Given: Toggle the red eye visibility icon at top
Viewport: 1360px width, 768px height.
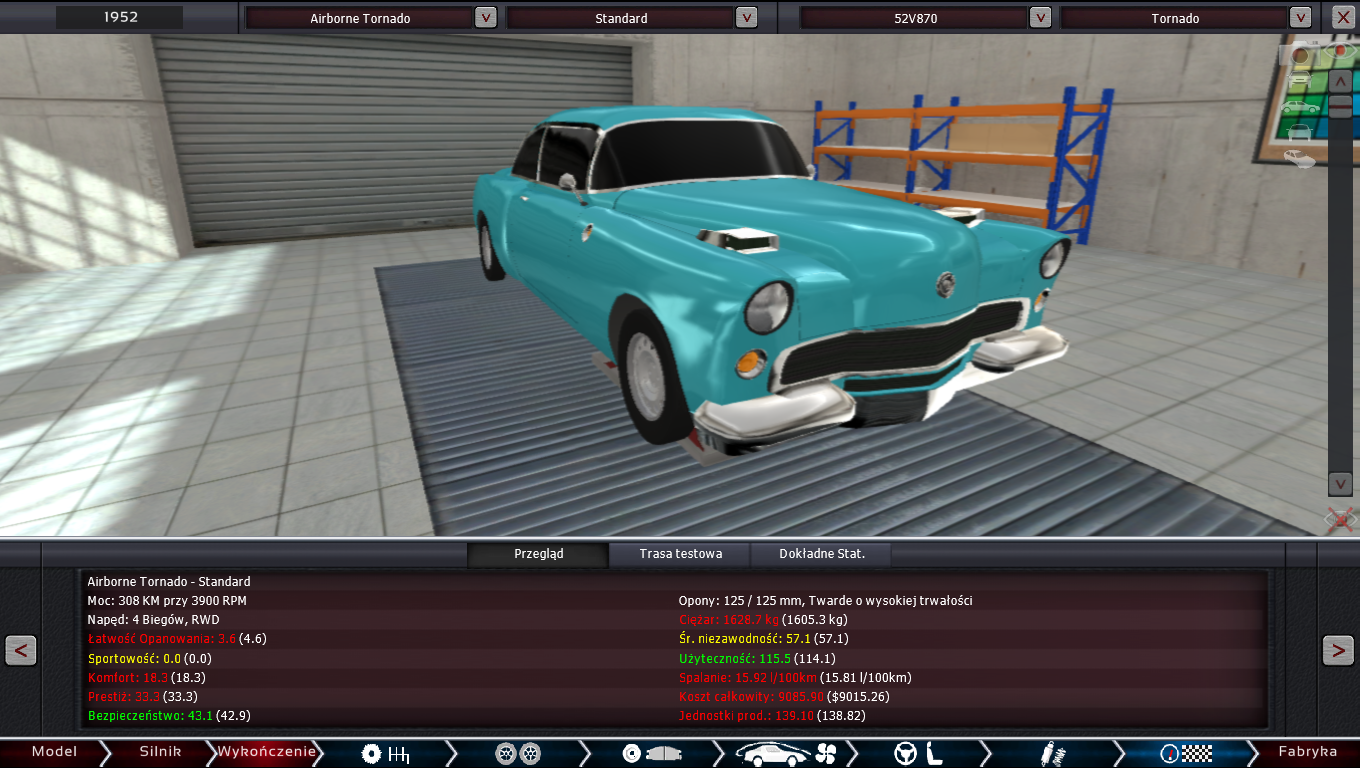Looking at the screenshot, I should (x=1340, y=50).
